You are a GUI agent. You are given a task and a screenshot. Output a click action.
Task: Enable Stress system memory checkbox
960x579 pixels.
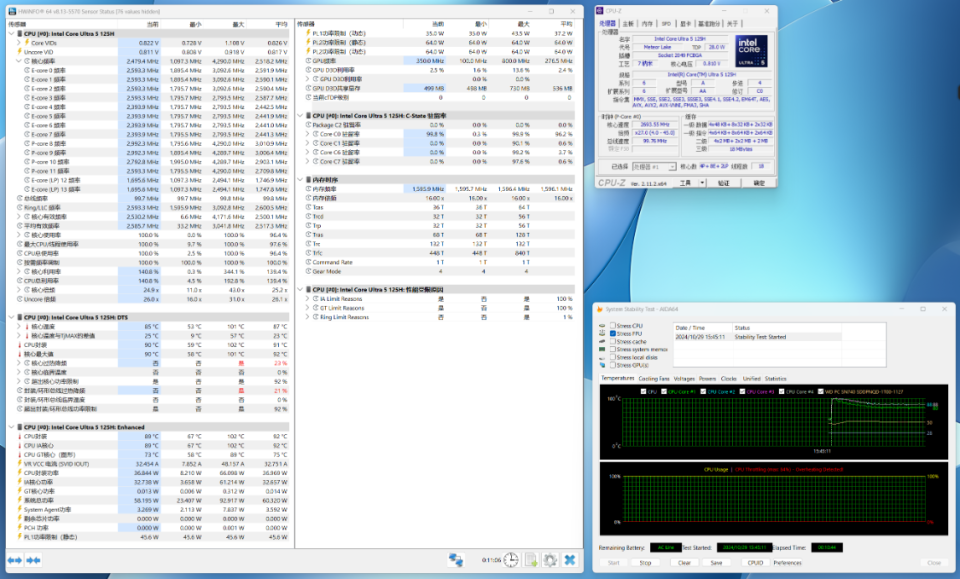tap(613, 349)
